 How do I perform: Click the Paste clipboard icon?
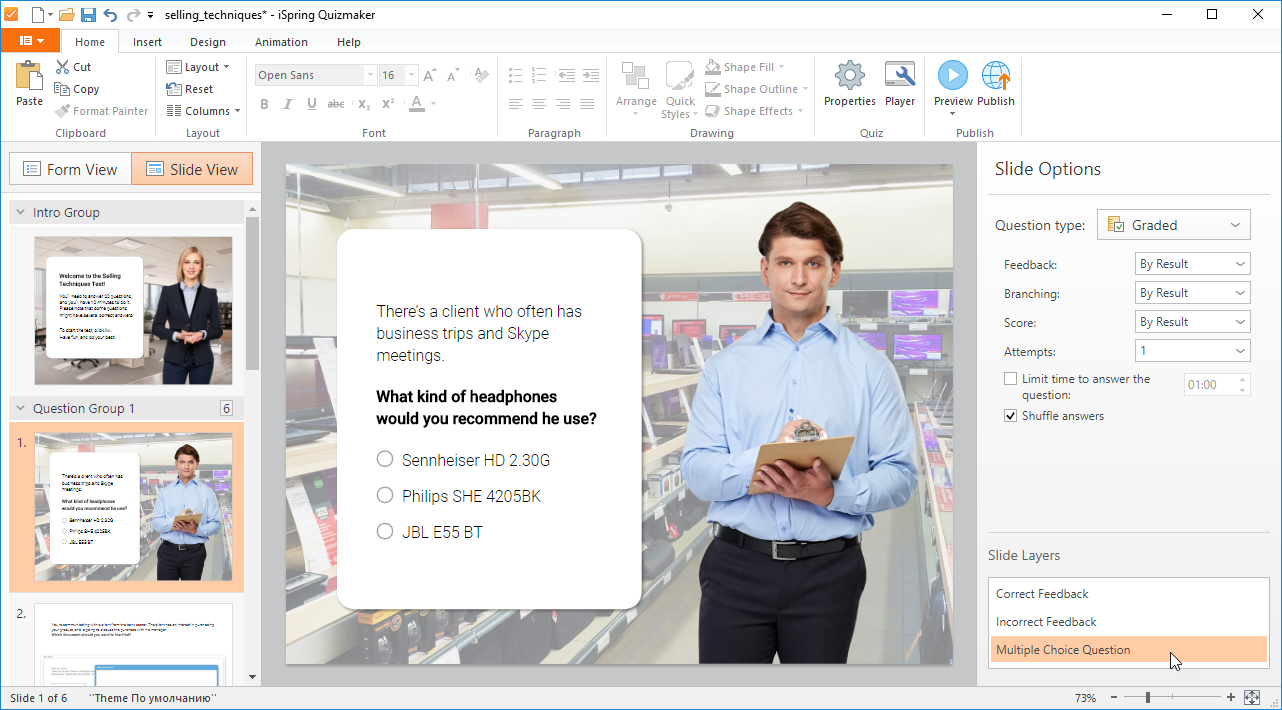click(29, 76)
